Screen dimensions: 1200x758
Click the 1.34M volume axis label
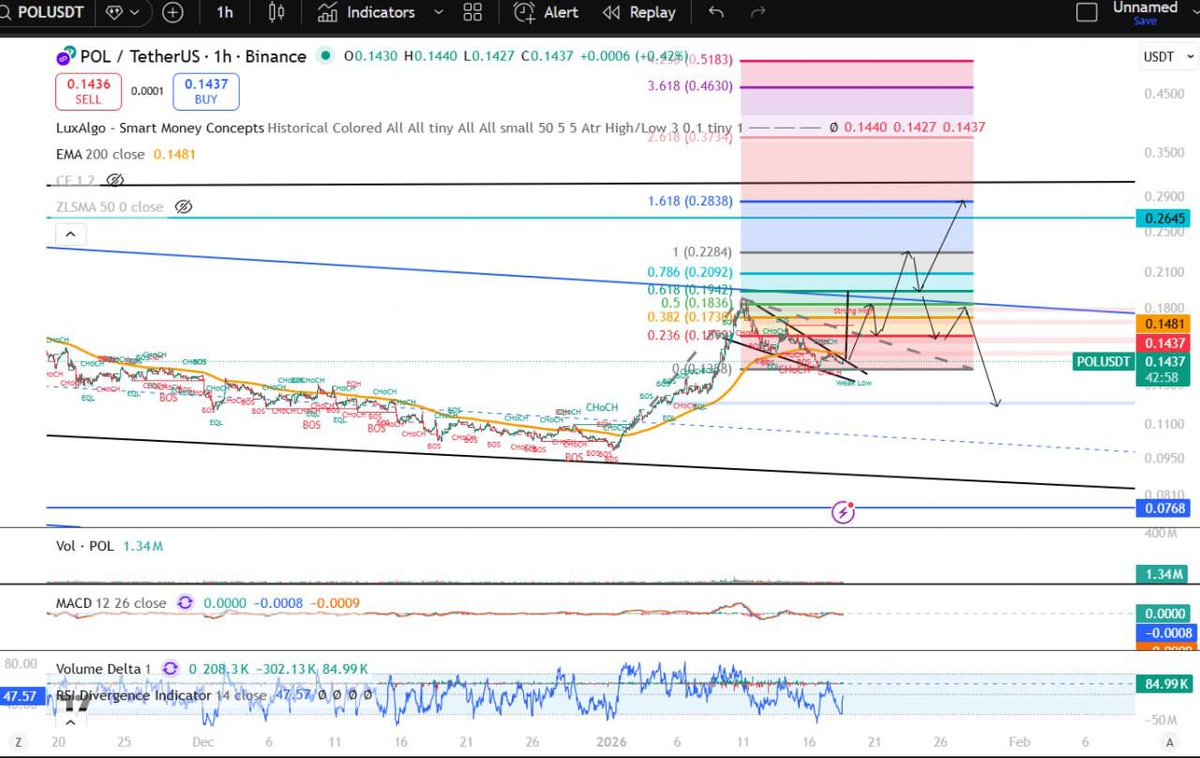tap(1162, 574)
